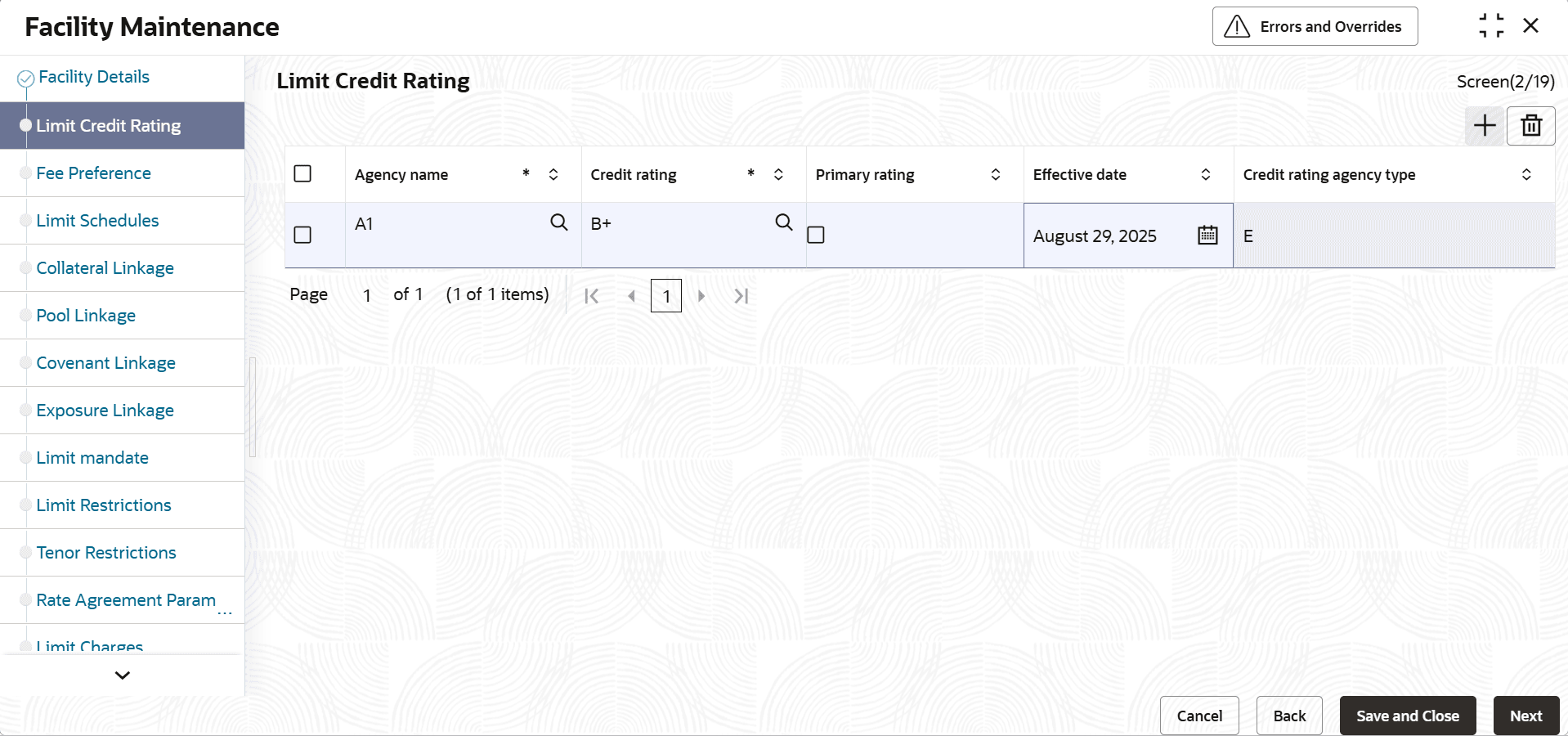Select all rows via header checkbox
The image size is (1568, 736).
tap(302, 174)
